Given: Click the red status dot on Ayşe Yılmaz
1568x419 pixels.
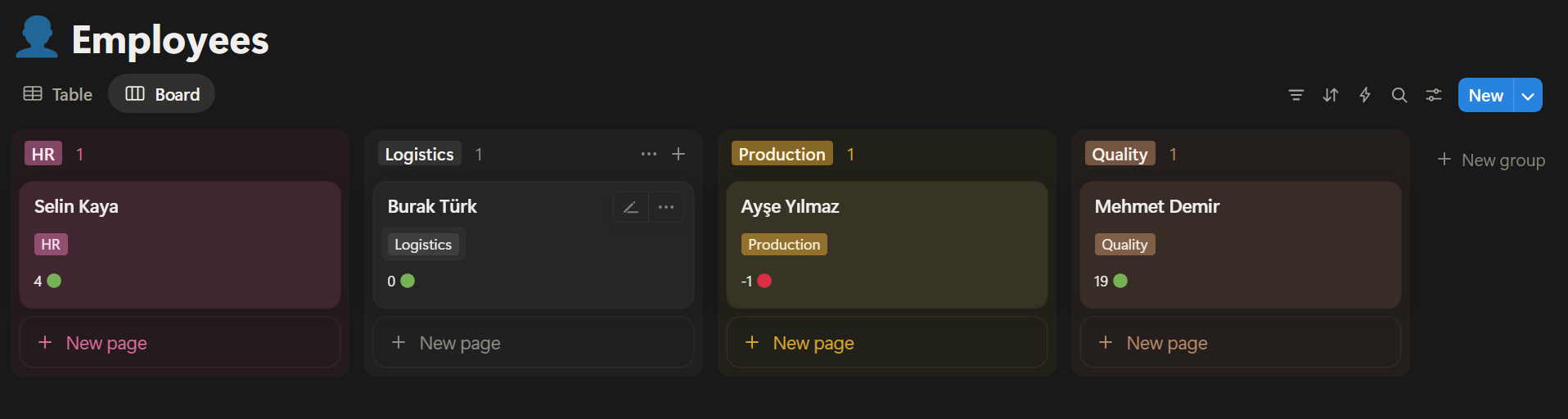Looking at the screenshot, I should (x=764, y=281).
